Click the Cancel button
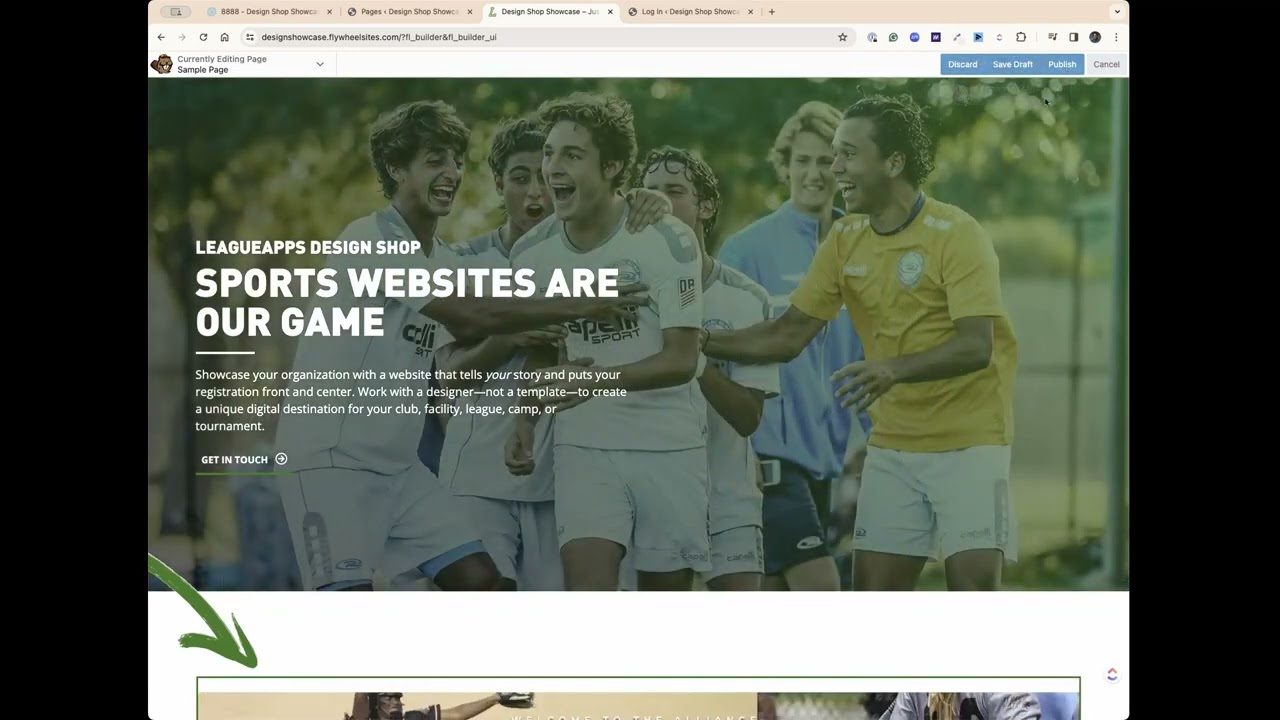Viewport: 1280px width, 720px height. pyautogui.click(x=1106, y=64)
